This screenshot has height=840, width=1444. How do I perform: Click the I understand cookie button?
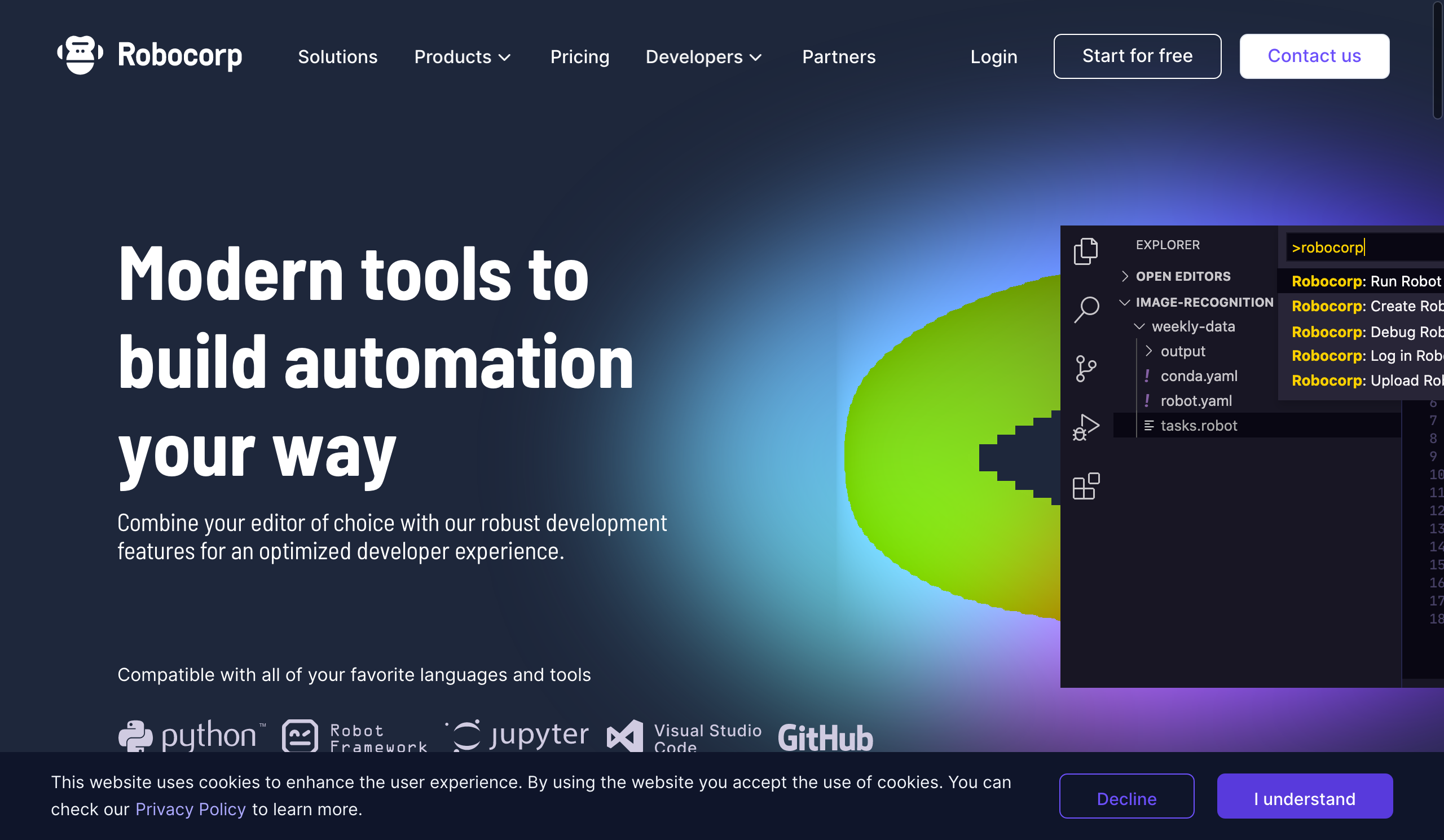click(x=1304, y=796)
